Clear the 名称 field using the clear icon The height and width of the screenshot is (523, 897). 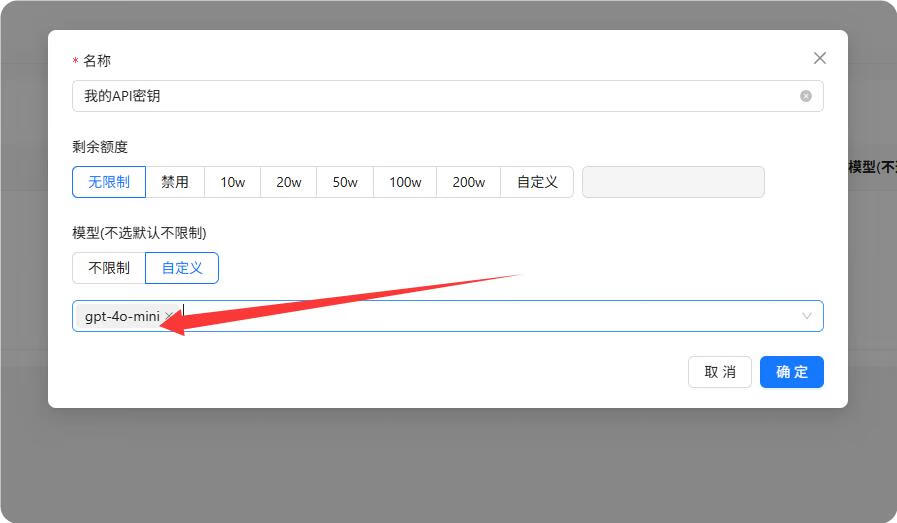[806, 96]
